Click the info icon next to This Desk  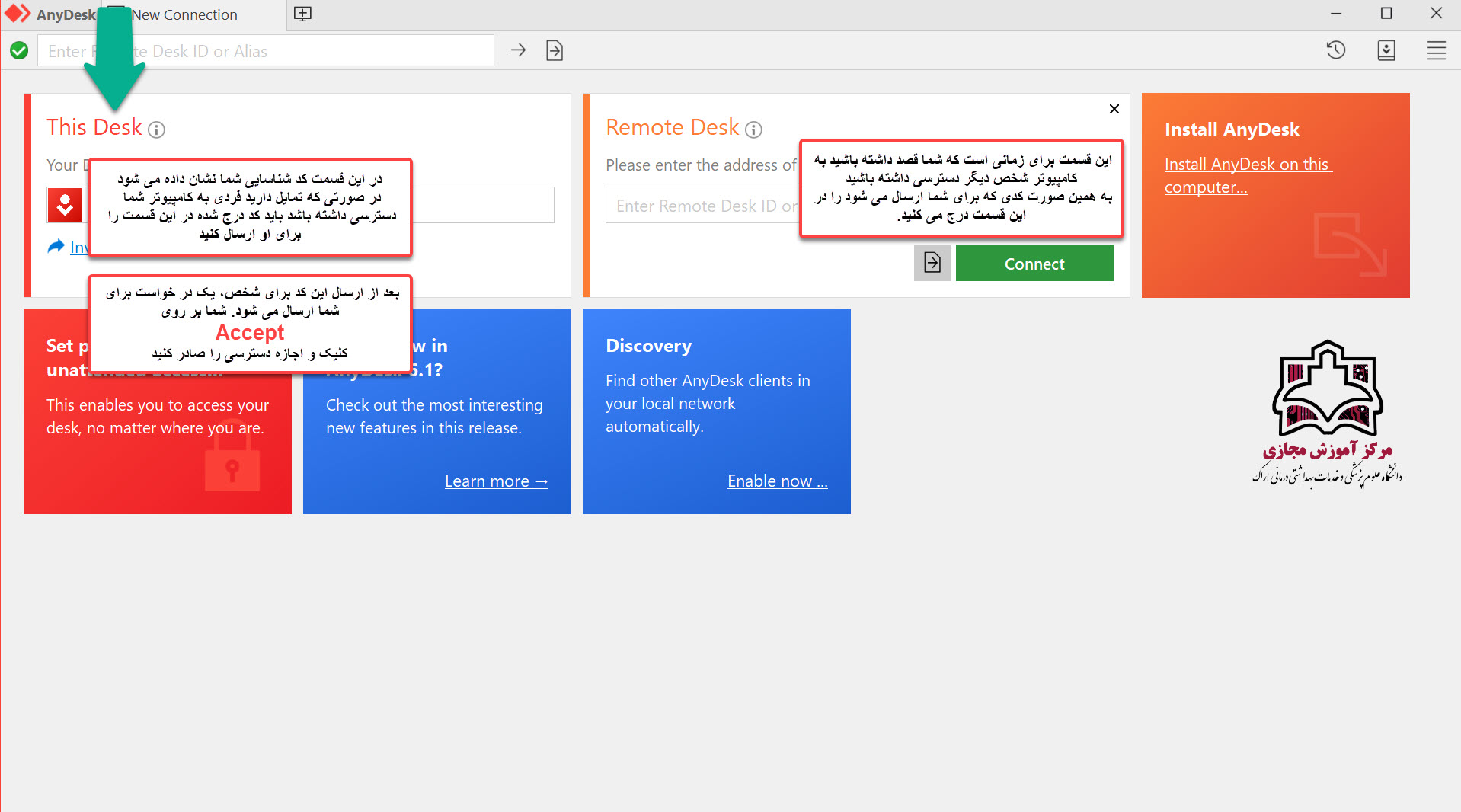pos(156,129)
